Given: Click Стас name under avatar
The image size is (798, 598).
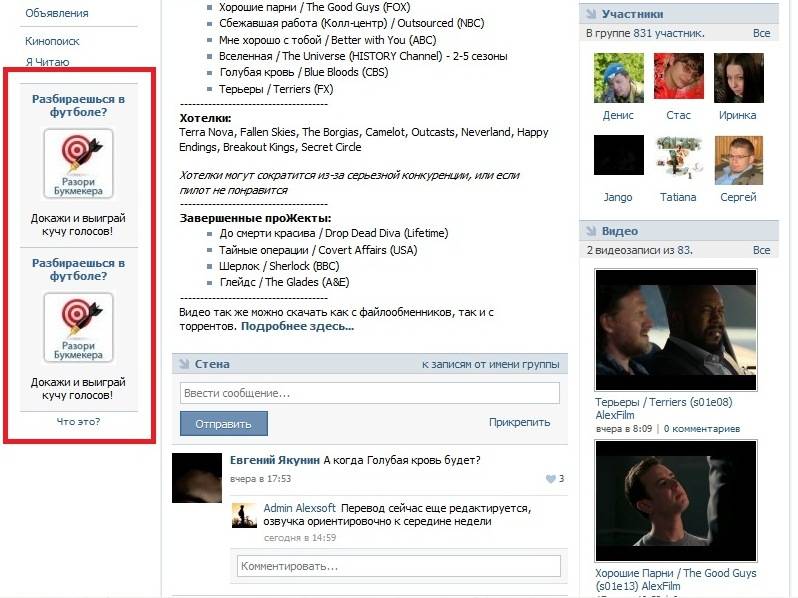Looking at the screenshot, I should point(678,115).
